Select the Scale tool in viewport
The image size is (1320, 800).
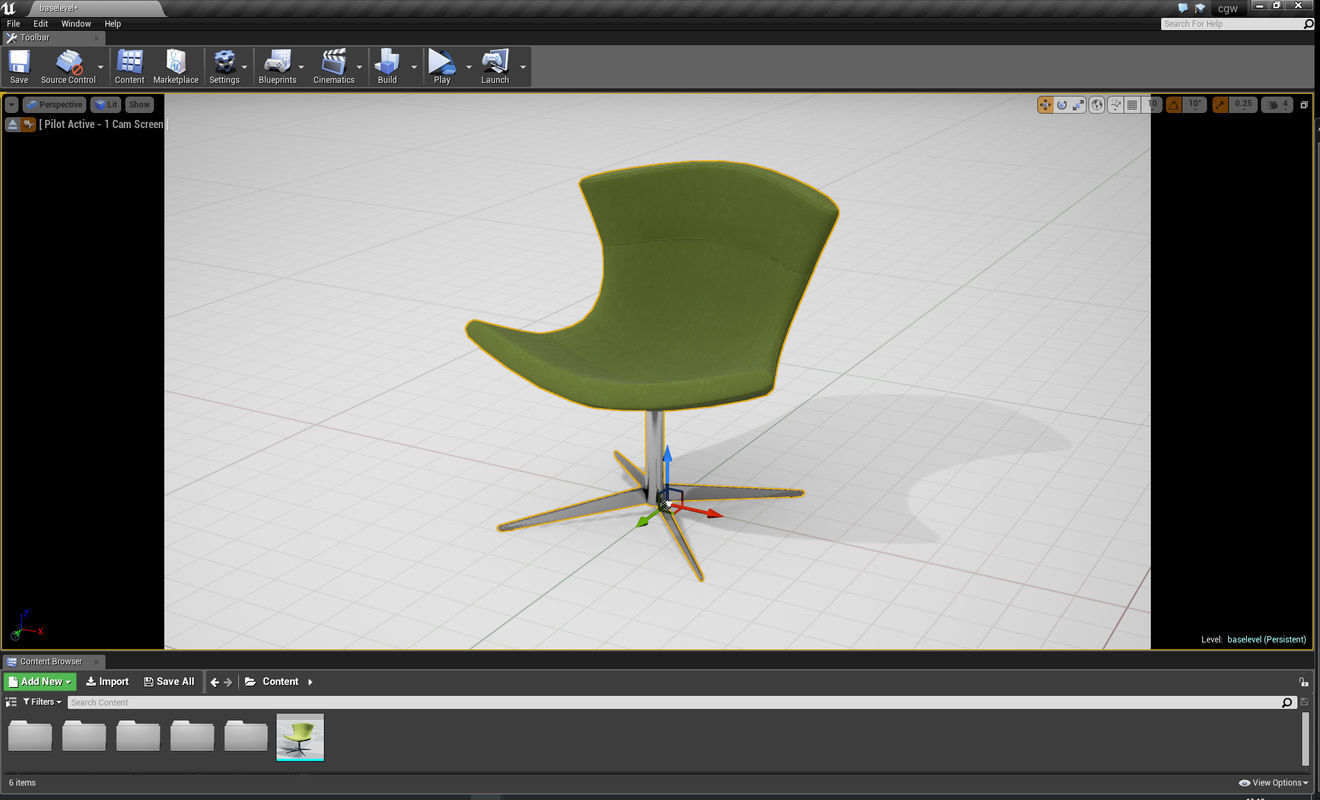pos(1078,104)
